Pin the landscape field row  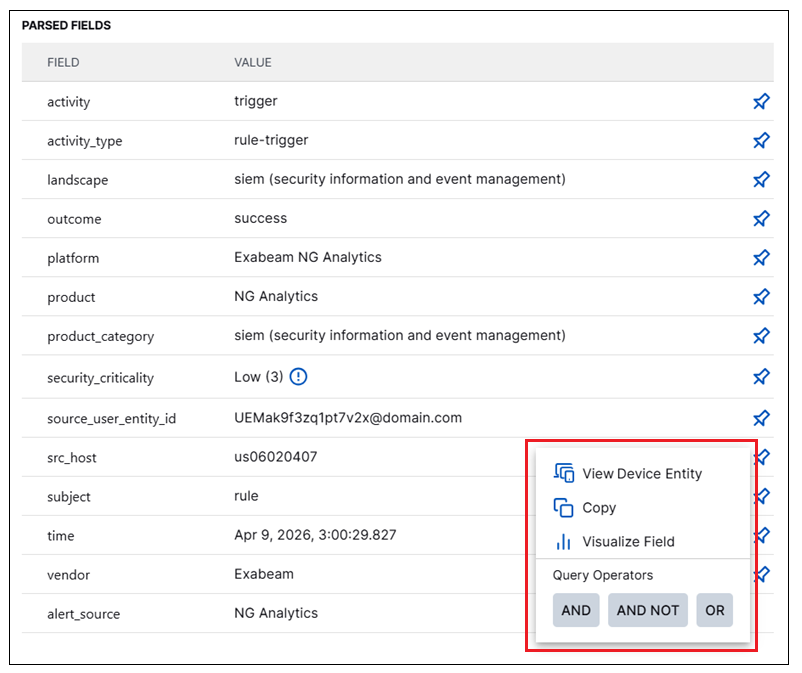pos(761,179)
